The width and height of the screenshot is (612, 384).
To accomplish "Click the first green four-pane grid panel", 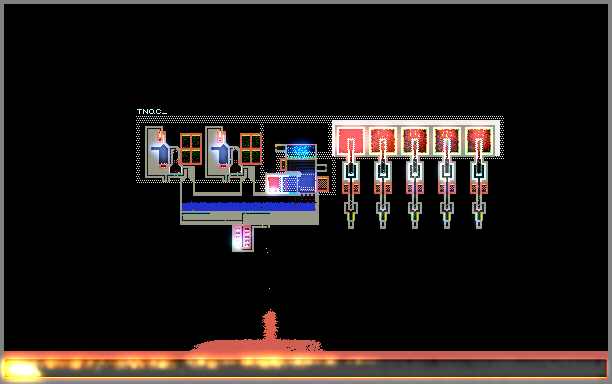I will (x=191, y=149).
